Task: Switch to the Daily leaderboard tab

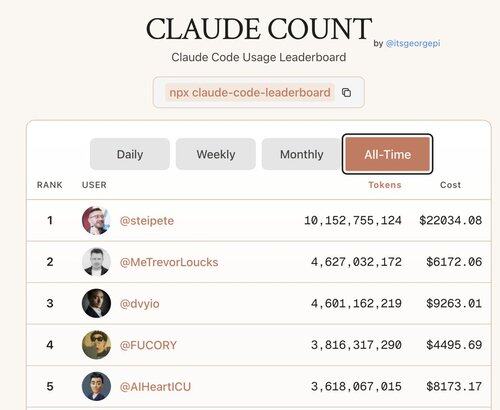Action: 130,154
